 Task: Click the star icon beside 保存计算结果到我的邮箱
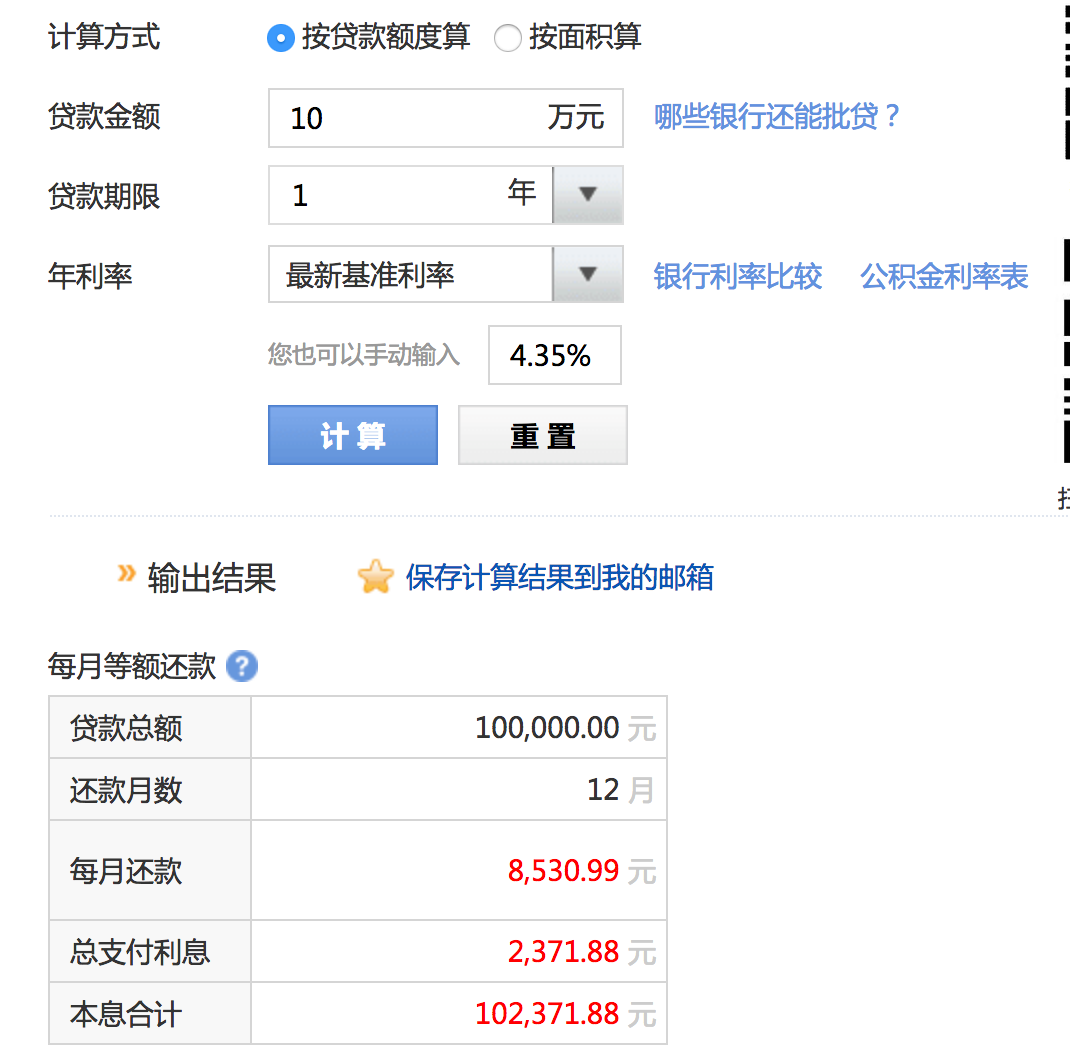[x=375, y=578]
